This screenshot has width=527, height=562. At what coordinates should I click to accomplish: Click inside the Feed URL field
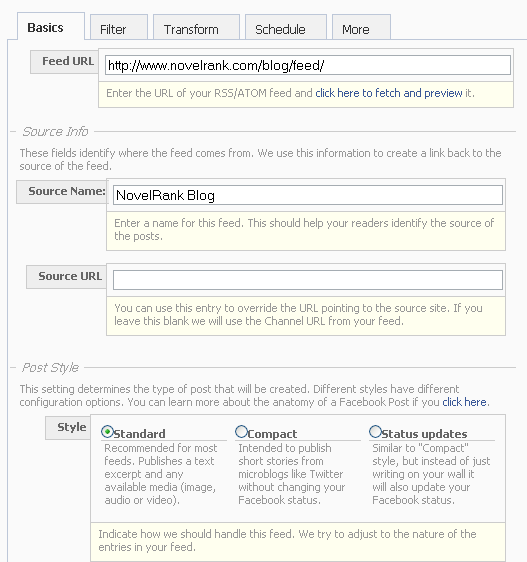[308, 65]
